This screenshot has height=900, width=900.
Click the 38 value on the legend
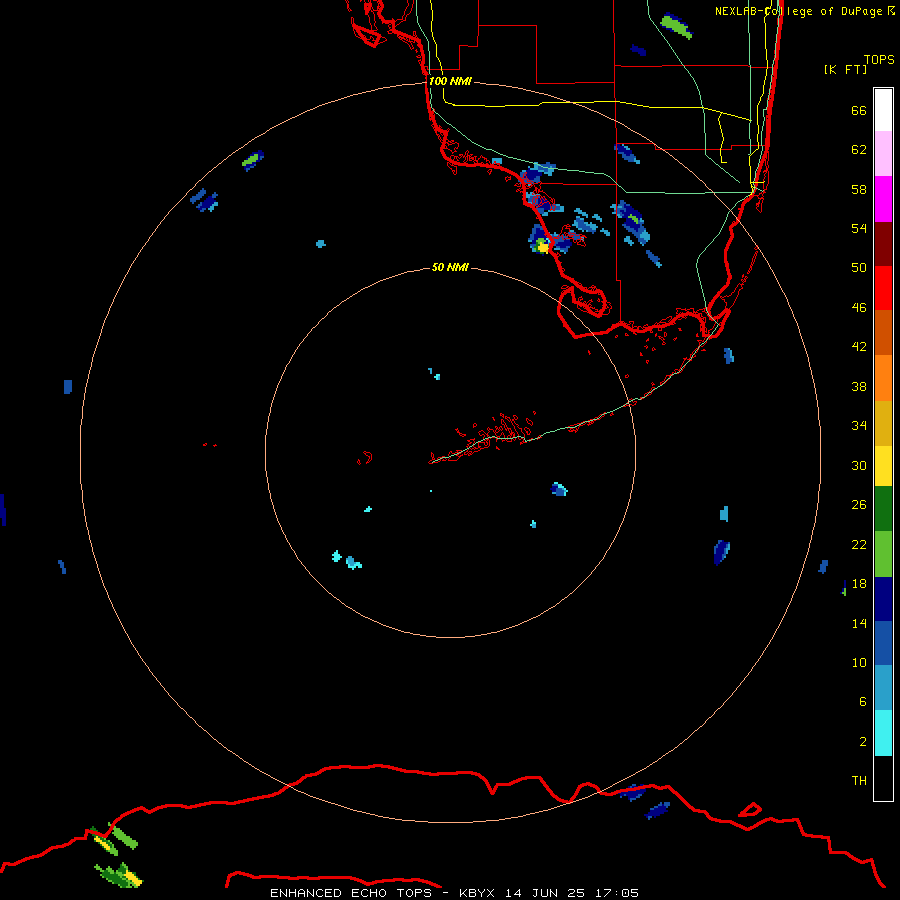click(859, 386)
